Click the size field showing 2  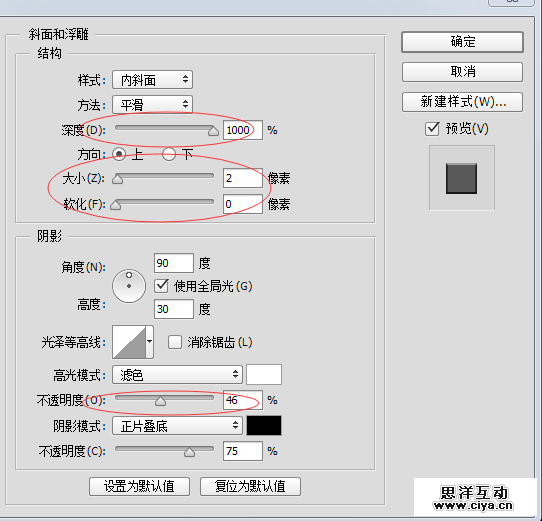pyautogui.click(x=243, y=178)
